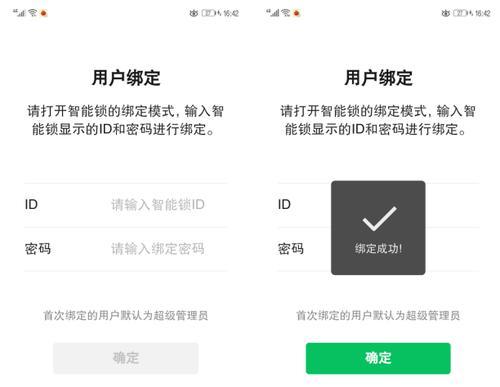Tap the 绑定成功! toast message
The image size is (500, 387).
(x=378, y=249)
